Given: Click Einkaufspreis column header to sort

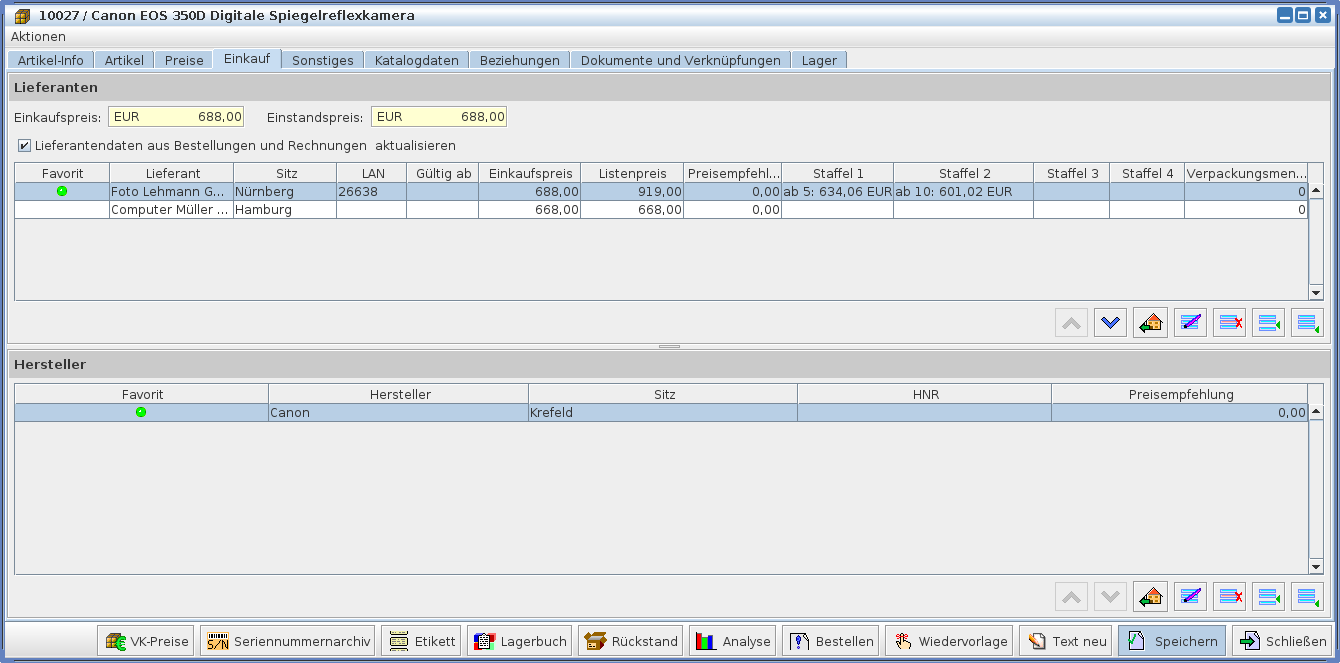Looking at the screenshot, I should (x=530, y=173).
